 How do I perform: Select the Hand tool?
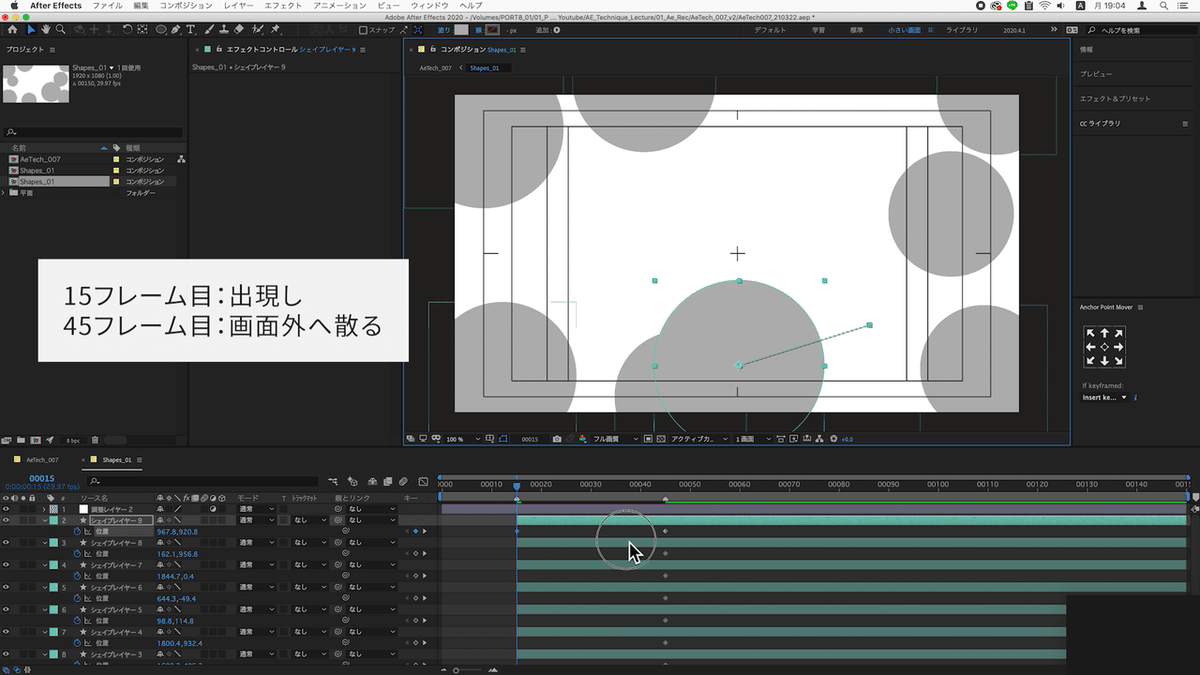46,30
